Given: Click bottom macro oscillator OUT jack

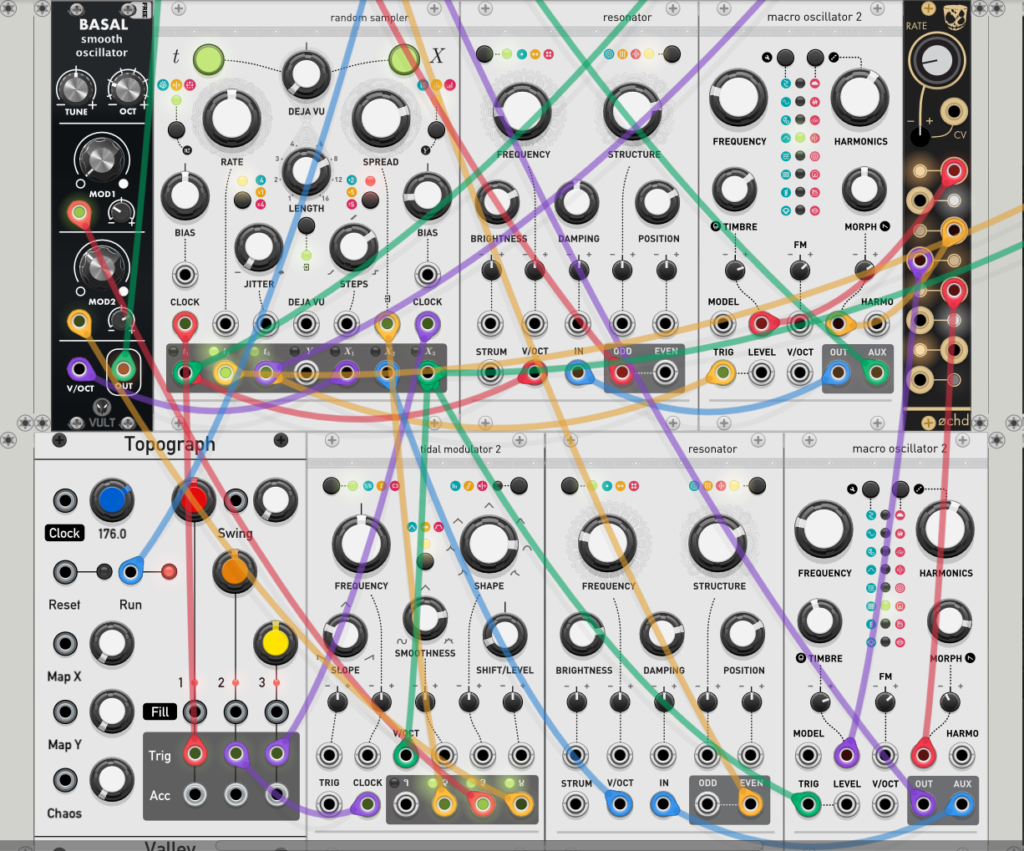Looking at the screenshot, I should pyautogui.click(x=923, y=804).
